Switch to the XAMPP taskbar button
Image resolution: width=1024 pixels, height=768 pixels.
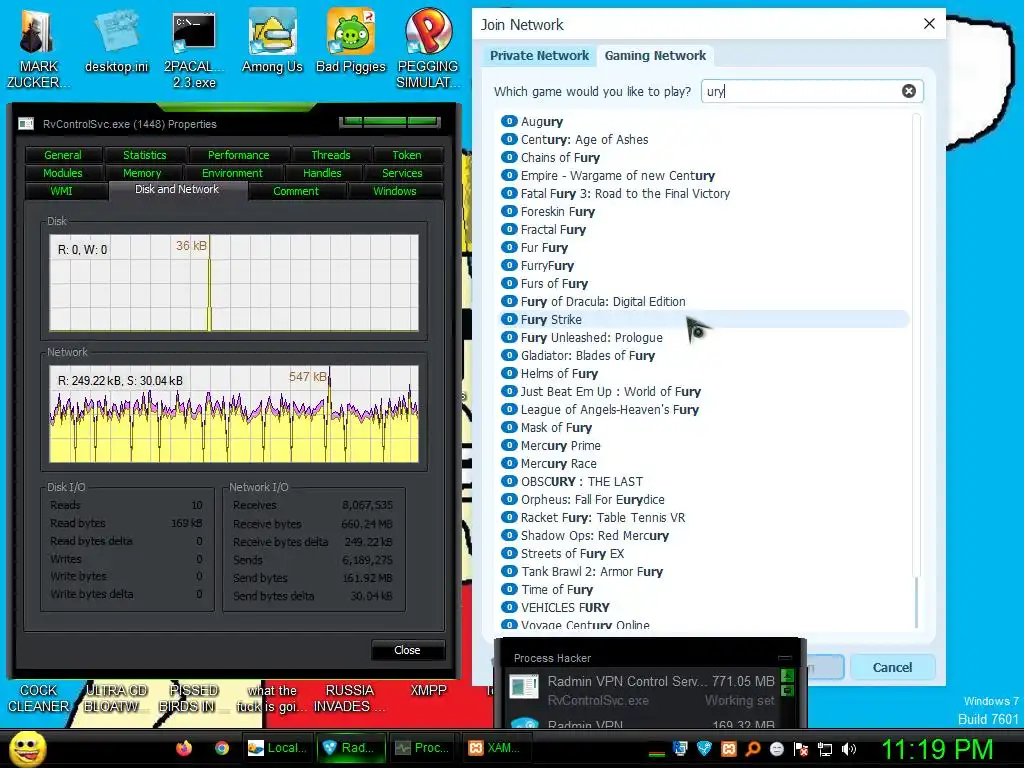coord(497,748)
